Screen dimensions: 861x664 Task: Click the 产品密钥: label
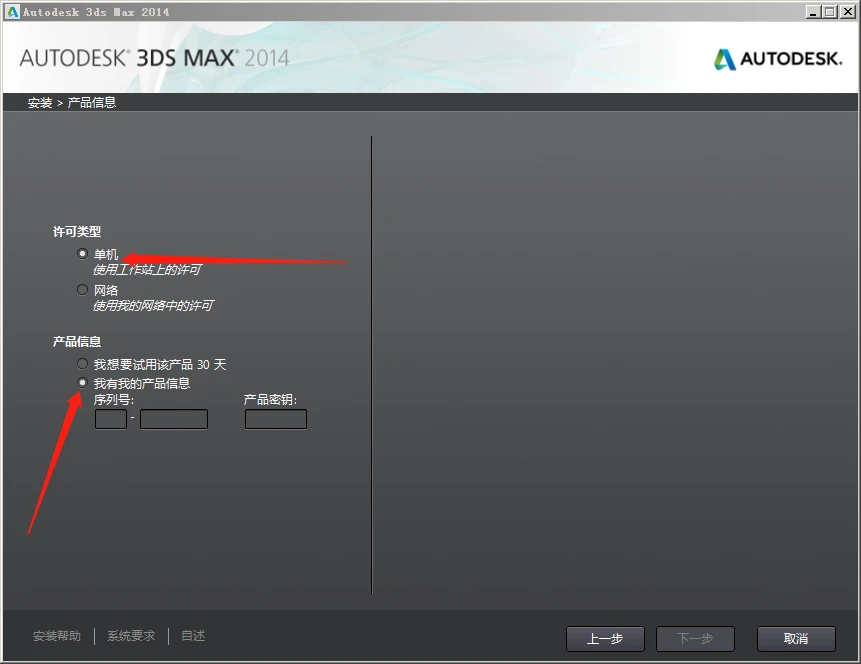(270, 400)
